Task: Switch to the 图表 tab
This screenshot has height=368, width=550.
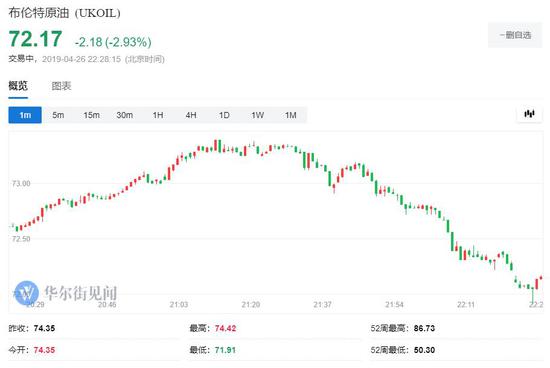Action: point(61,86)
